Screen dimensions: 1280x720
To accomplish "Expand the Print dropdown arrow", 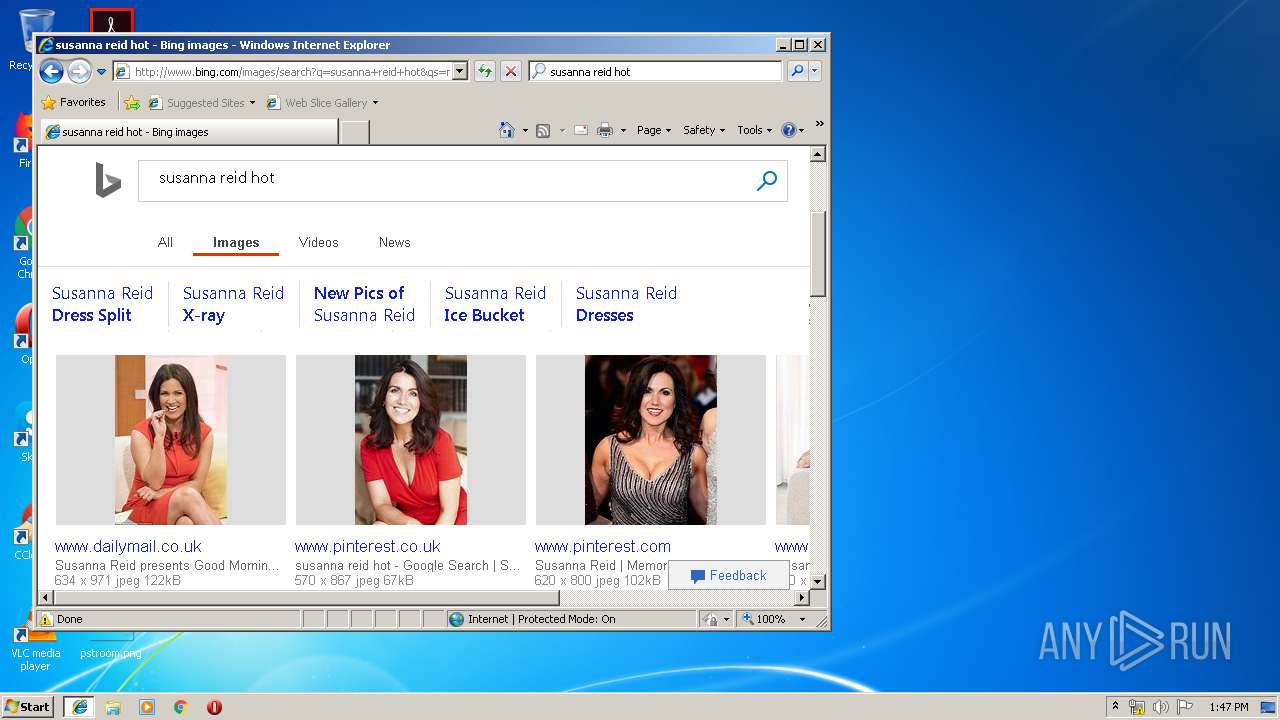I will (623, 130).
